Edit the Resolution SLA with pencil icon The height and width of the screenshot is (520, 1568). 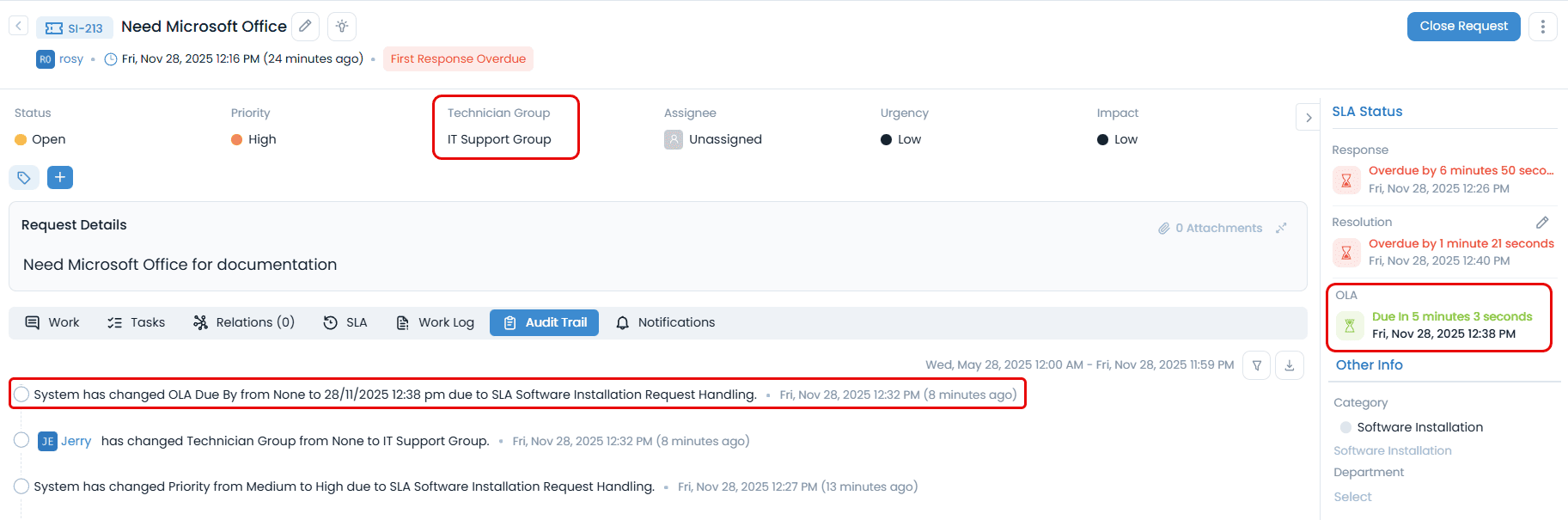click(1542, 223)
